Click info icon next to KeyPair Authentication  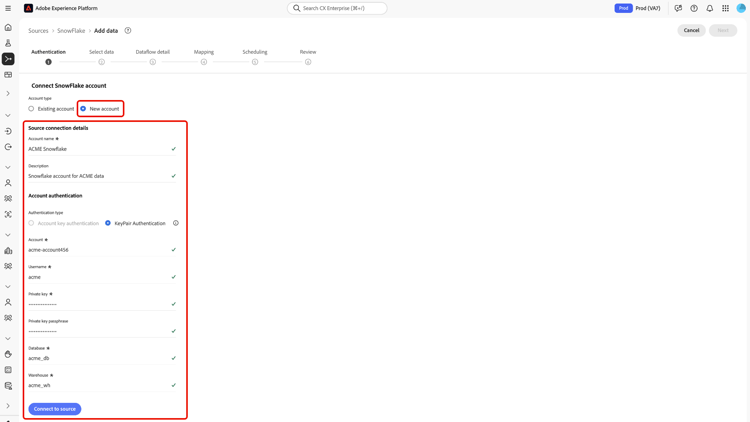click(x=176, y=223)
